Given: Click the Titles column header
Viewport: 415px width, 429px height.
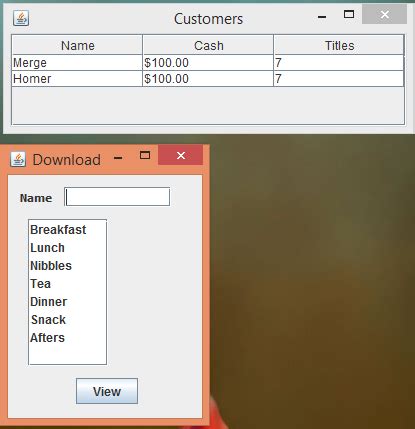Looking at the screenshot, I should pos(339,45).
